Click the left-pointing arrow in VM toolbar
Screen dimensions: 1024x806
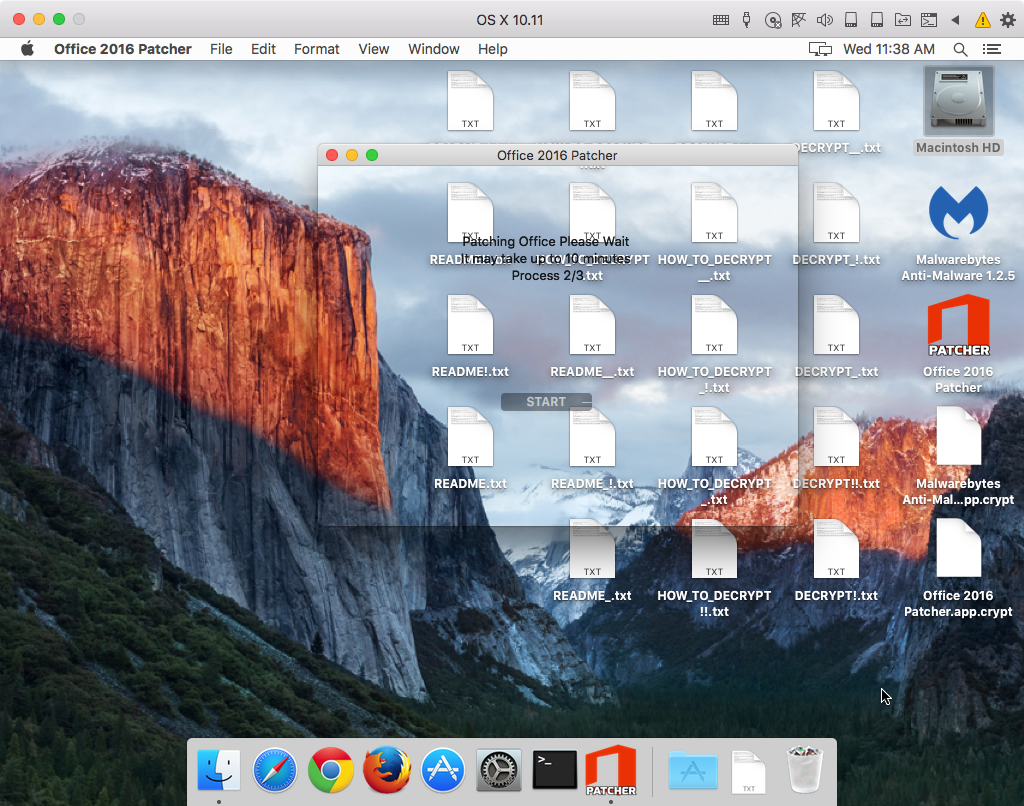[x=955, y=20]
